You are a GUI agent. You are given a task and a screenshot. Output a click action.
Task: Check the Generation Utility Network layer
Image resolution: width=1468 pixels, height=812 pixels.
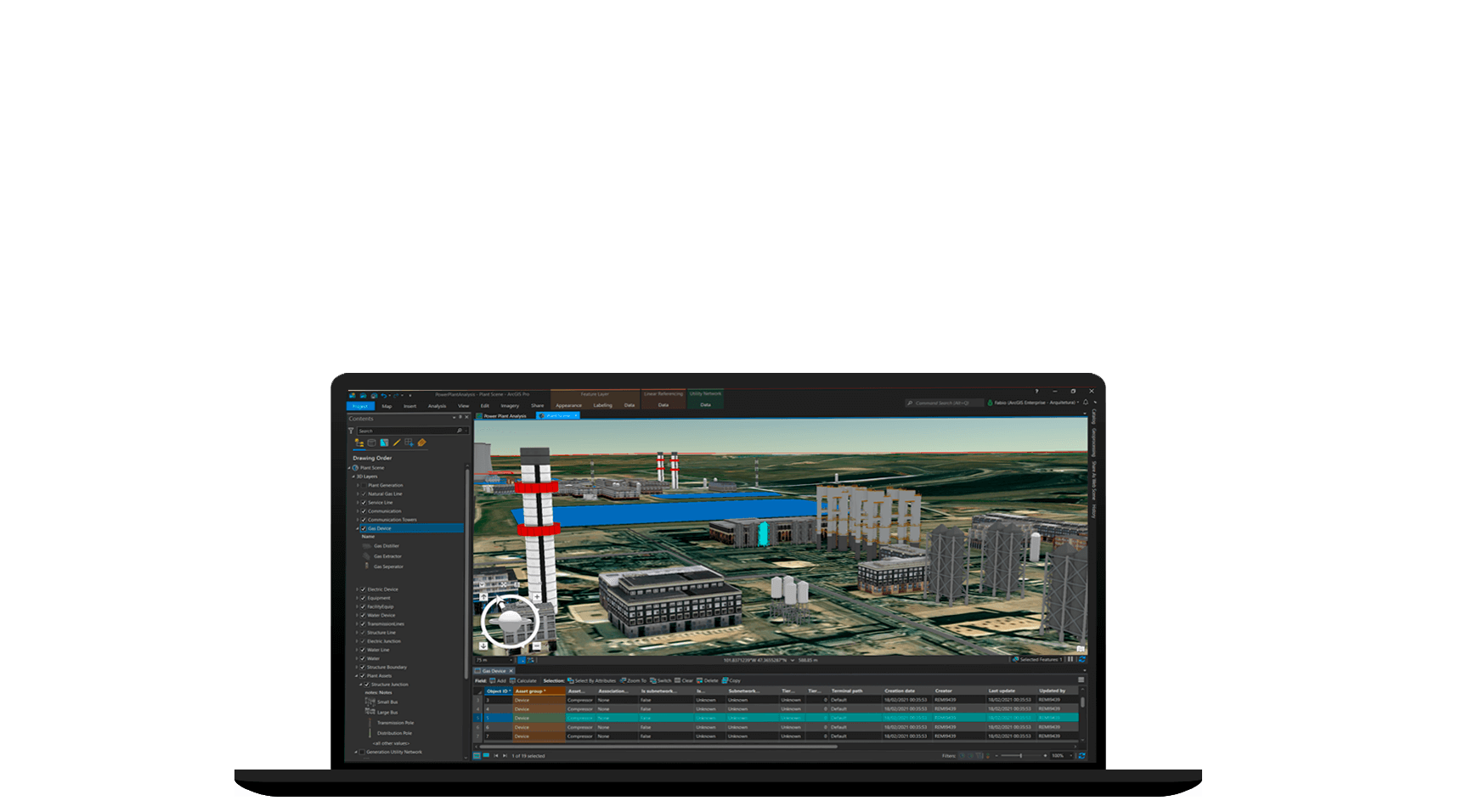tap(362, 752)
